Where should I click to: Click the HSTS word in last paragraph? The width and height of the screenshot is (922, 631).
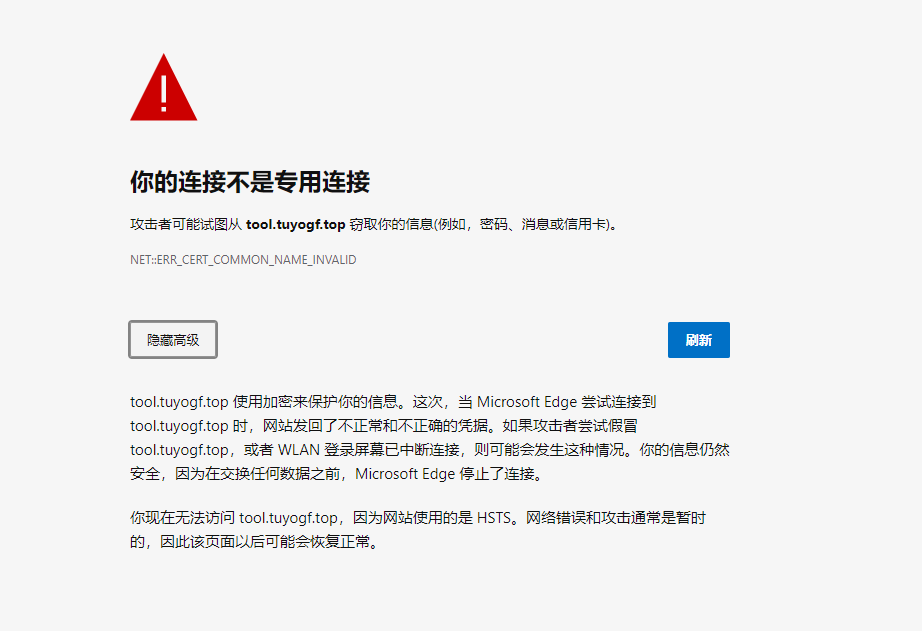tap(493, 518)
